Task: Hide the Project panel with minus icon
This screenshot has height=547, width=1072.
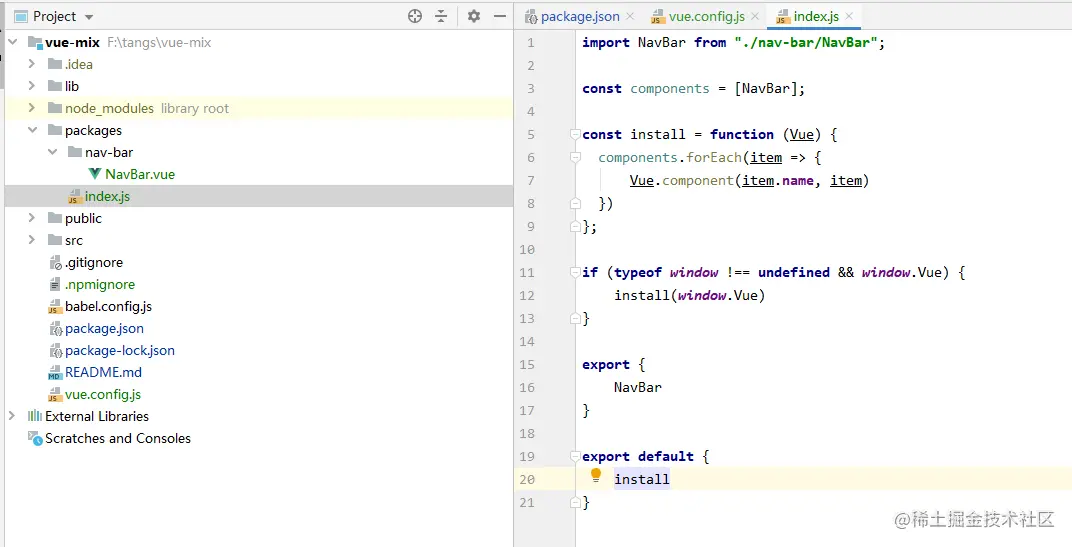Action: pyautogui.click(x=500, y=16)
